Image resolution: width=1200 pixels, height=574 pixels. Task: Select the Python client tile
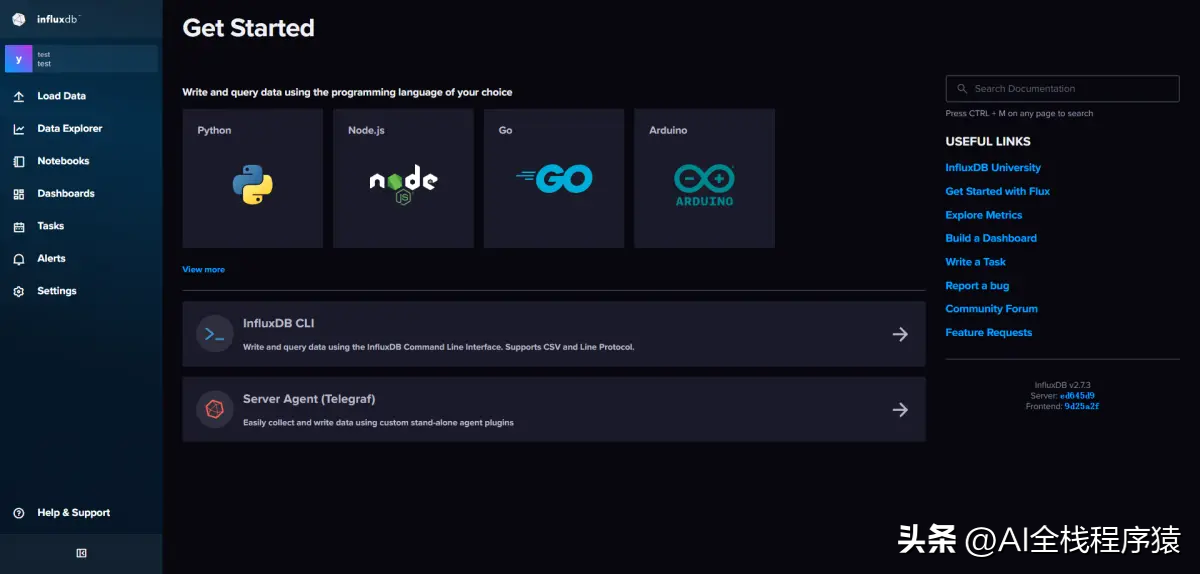[x=252, y=179]
